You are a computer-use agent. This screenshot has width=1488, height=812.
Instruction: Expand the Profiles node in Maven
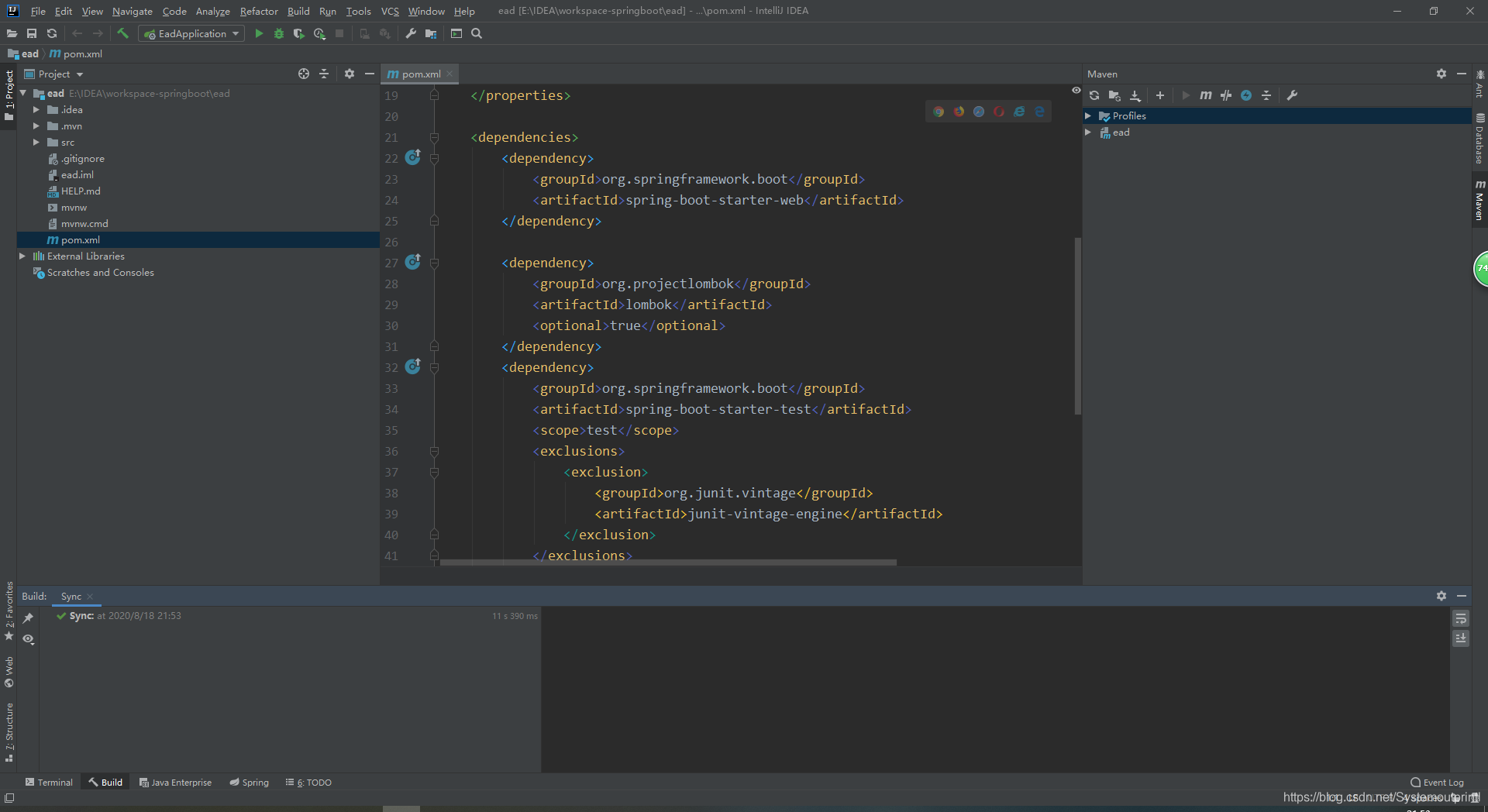1088,116
